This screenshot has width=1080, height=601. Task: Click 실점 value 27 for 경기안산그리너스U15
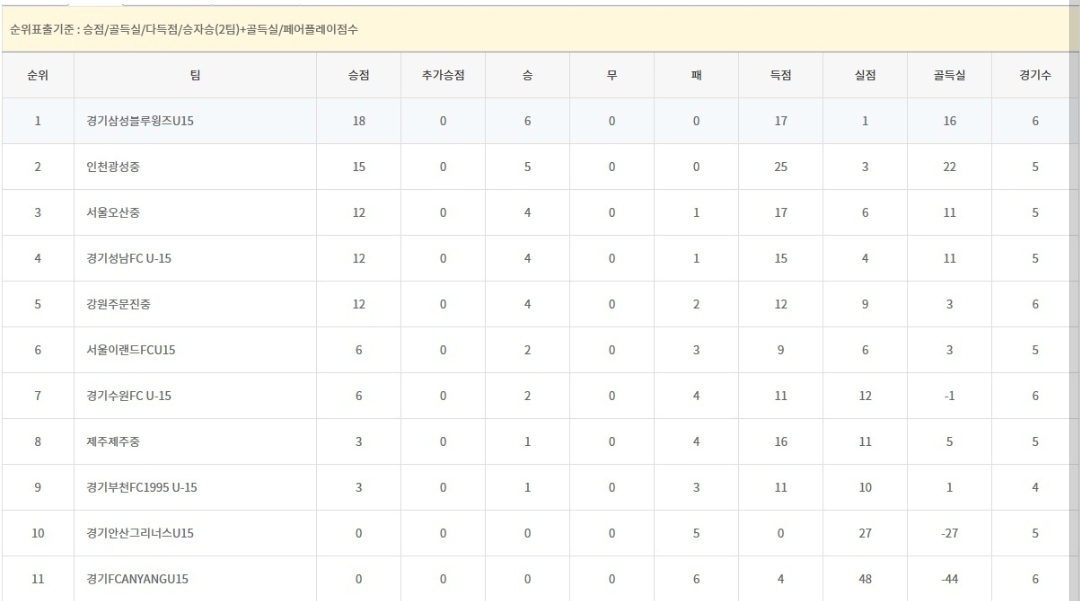pyautogui.click(x=865, y=533)
